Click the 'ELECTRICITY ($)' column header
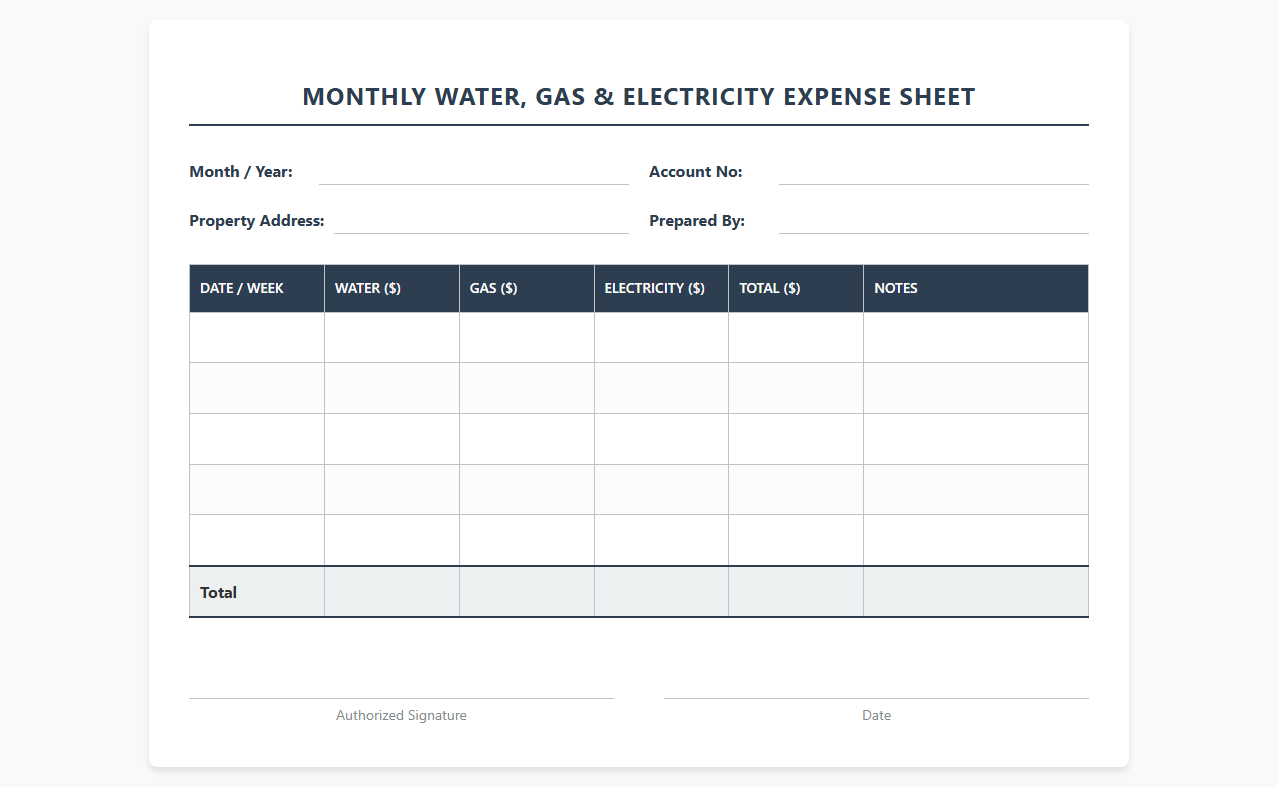Viewport: 1278px width, 787px height. (x=661, y=288)
